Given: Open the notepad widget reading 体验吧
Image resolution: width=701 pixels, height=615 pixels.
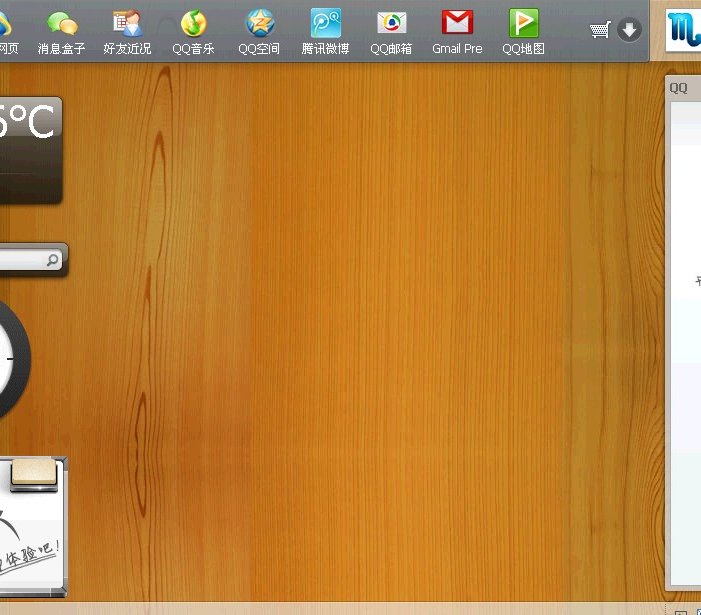Looking at the screenshot, I should tap(33, 527).
